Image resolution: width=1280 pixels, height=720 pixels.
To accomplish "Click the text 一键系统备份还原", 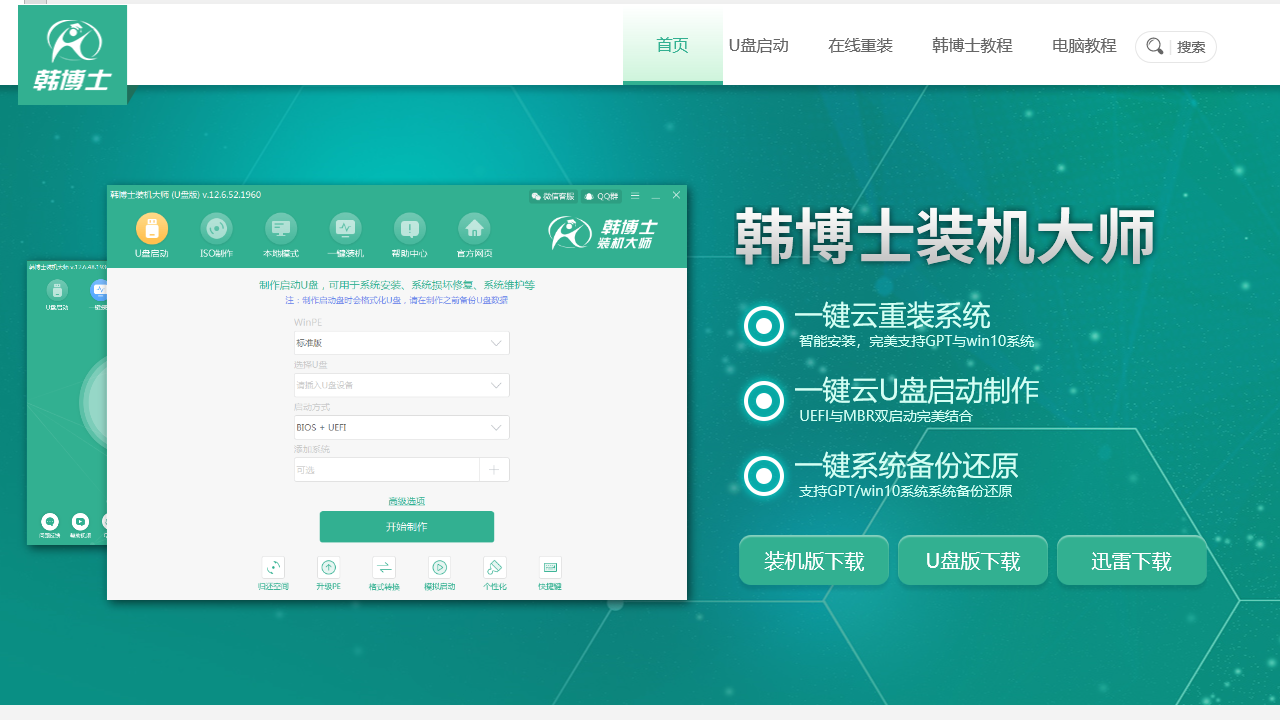I will point(906,466).
